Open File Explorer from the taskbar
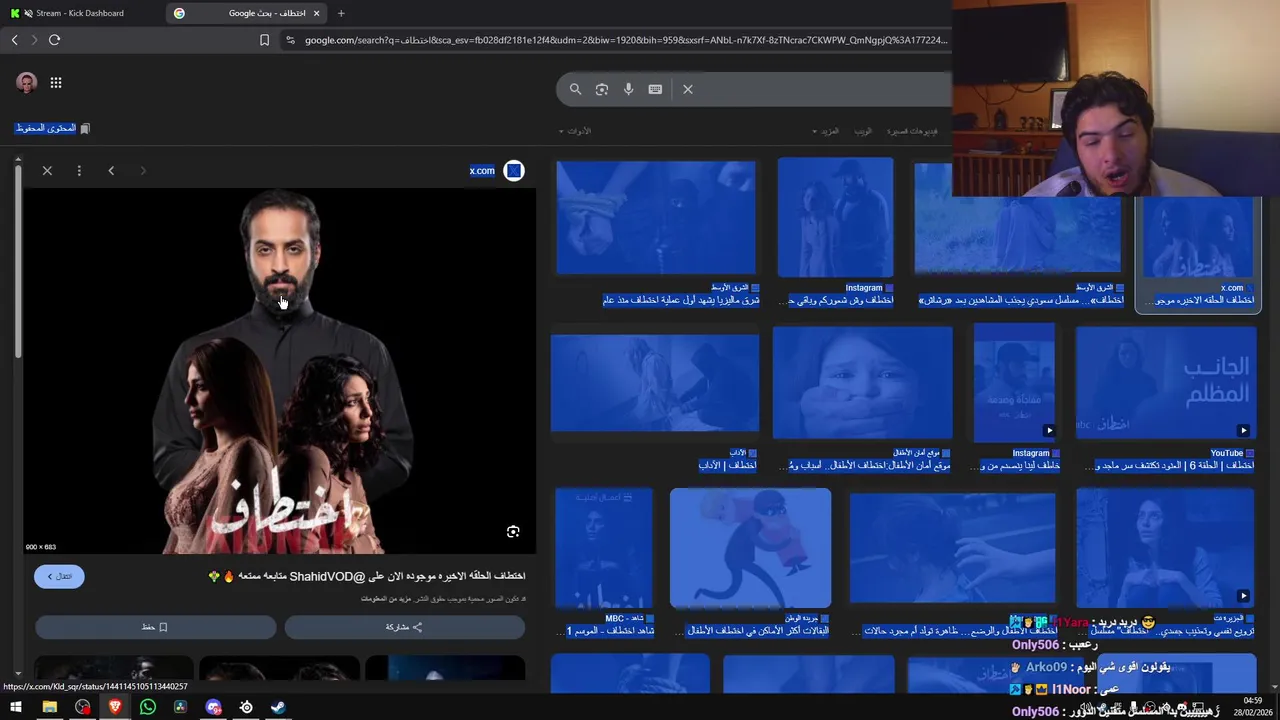 [49, 707]
